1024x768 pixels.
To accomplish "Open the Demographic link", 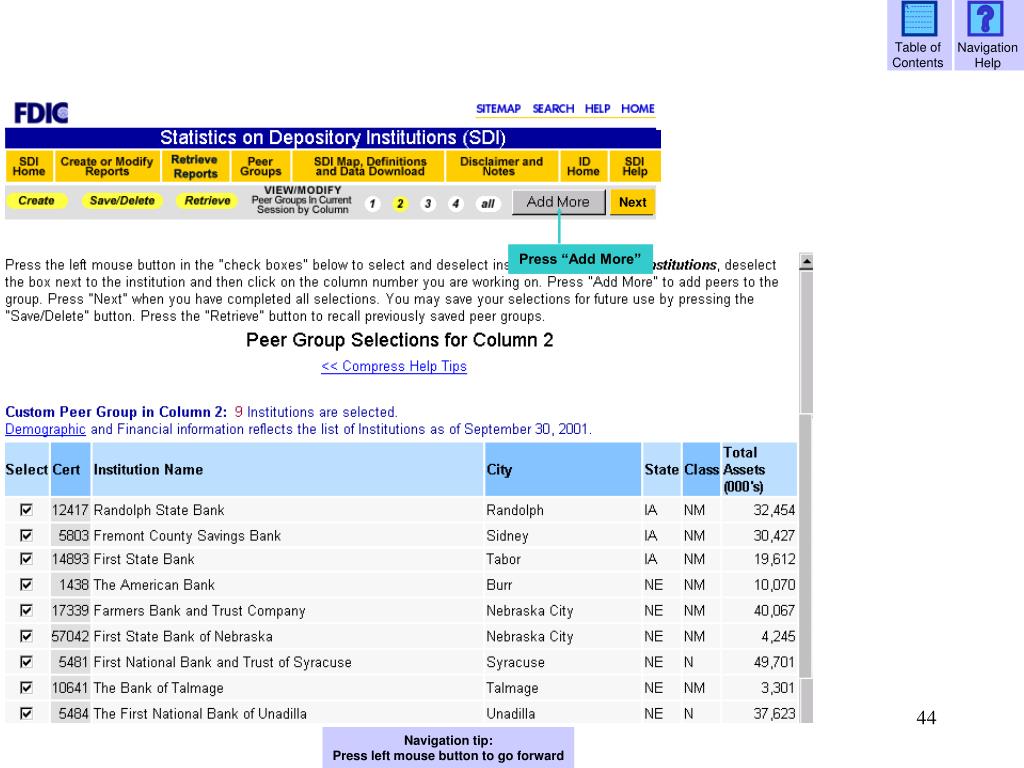I will coord(45,429).
